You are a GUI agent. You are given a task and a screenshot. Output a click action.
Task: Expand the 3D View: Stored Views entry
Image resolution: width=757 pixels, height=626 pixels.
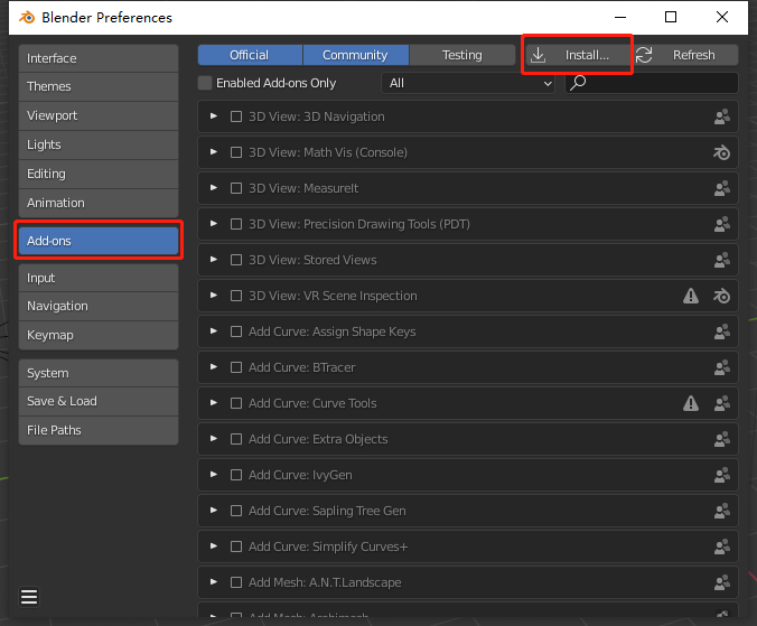click(x=213, y=260)
